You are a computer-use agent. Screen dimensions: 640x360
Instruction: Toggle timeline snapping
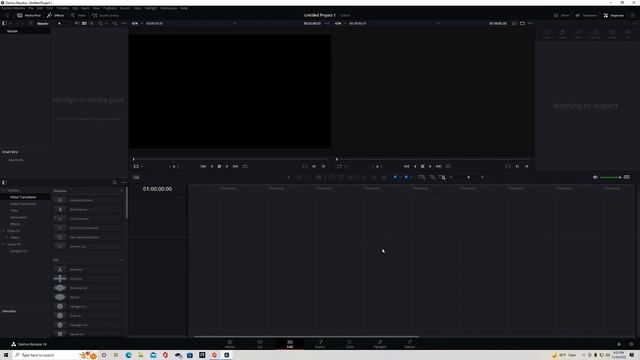[364, 177]
